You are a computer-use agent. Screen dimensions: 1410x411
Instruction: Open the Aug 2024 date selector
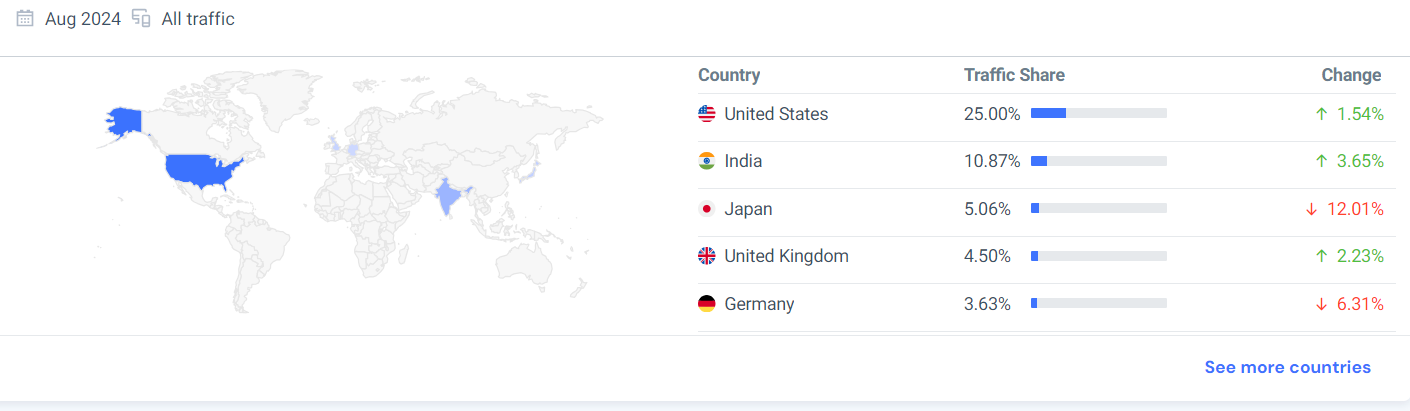coord(82,19)
